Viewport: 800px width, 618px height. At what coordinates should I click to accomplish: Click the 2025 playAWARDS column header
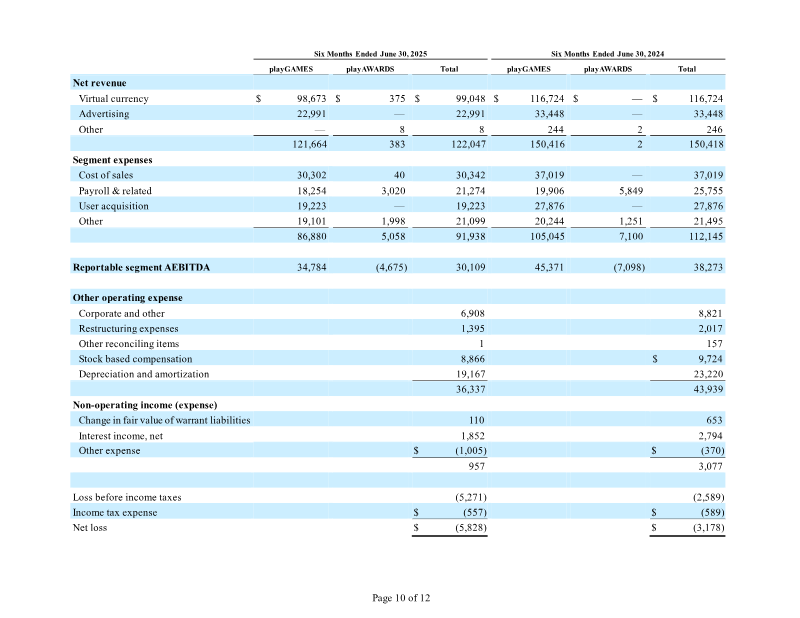[370, 69]
